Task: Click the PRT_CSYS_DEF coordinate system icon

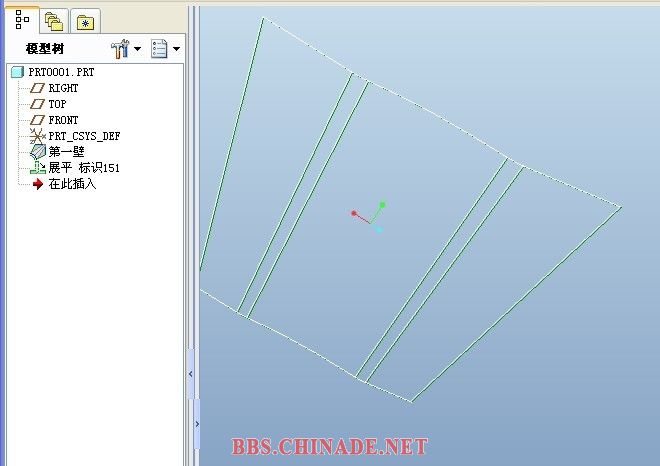Action: 38,136
